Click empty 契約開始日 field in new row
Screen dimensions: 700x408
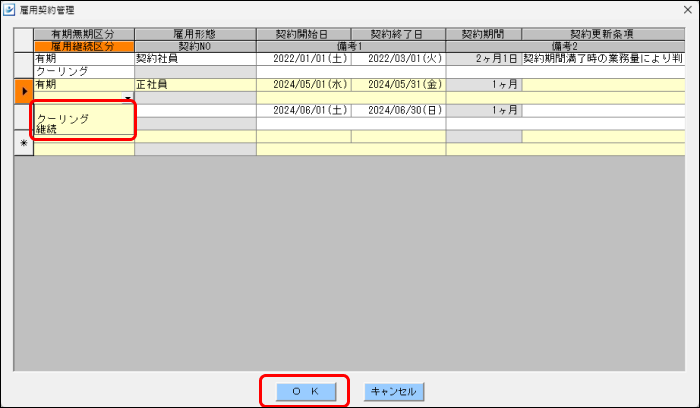point(304,136)
